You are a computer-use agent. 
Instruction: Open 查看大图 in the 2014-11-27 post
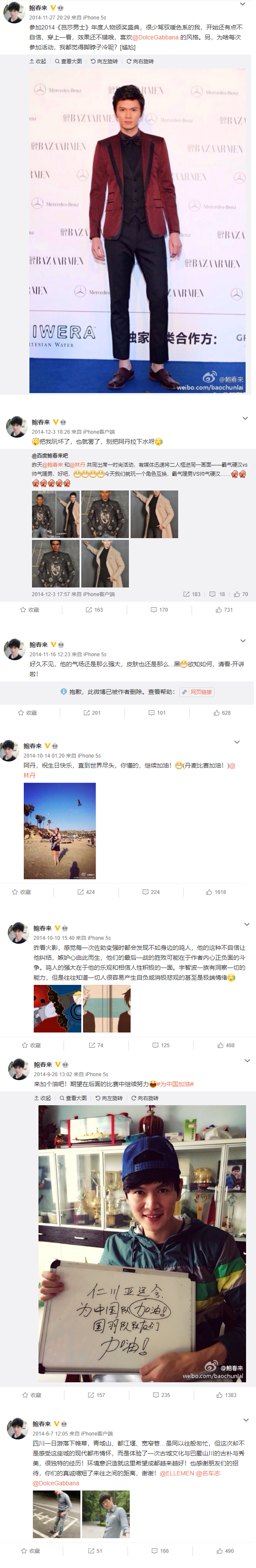click(x=69, y=61)
